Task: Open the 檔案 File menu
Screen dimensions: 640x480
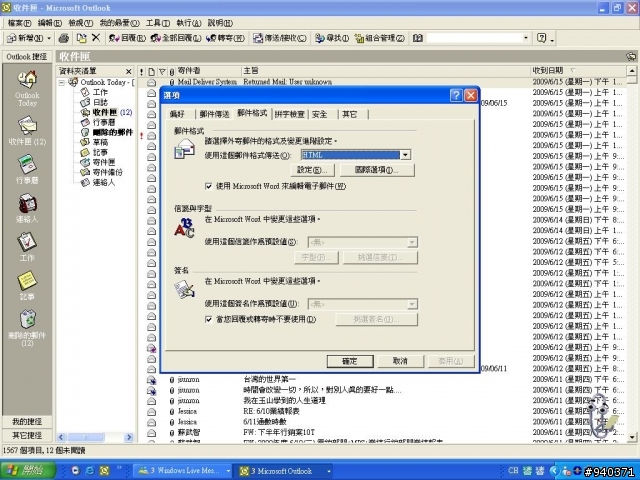Action: (x=19, y=23)
